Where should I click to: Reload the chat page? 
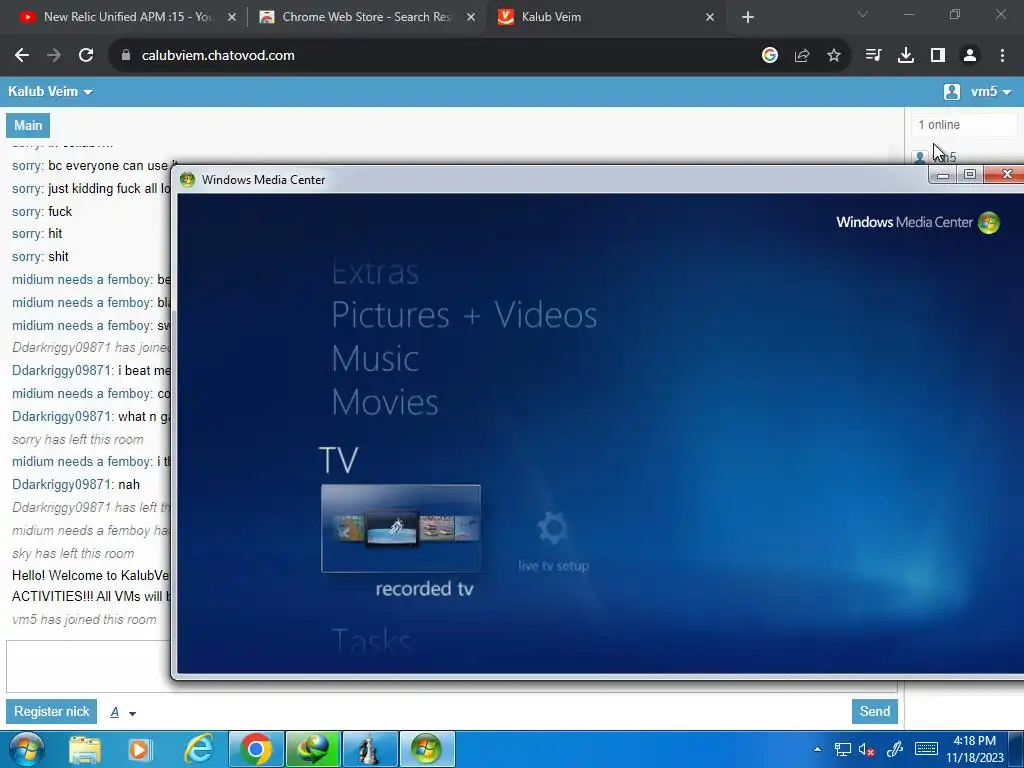86,56
